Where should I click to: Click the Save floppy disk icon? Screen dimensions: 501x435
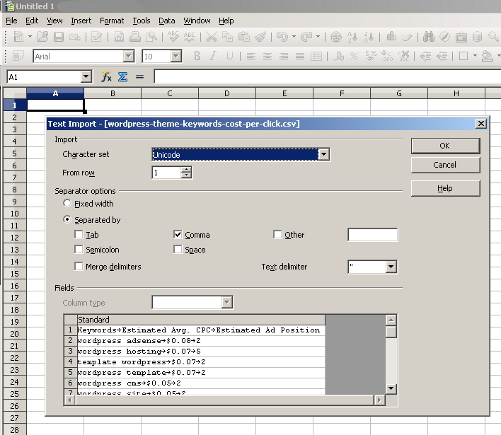pos(59,37)
